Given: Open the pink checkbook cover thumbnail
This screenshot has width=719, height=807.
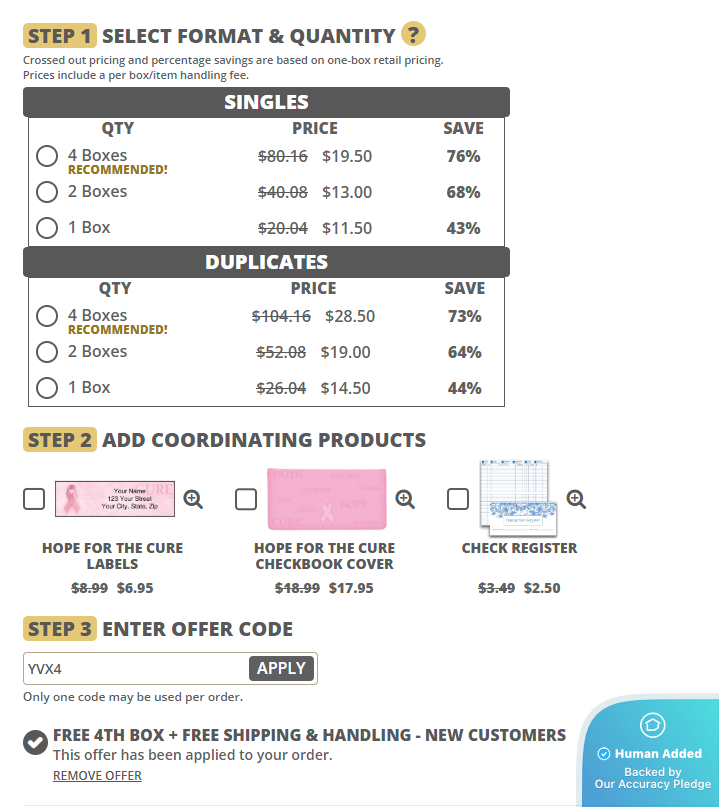Looking at the screenshot, I should [x=326, y=499].
